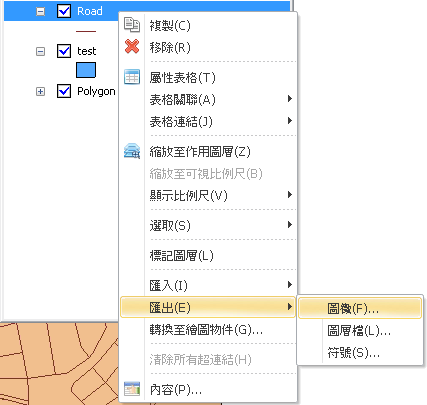
Task: Click the red X remove icon
Action: tap(132, 47)
